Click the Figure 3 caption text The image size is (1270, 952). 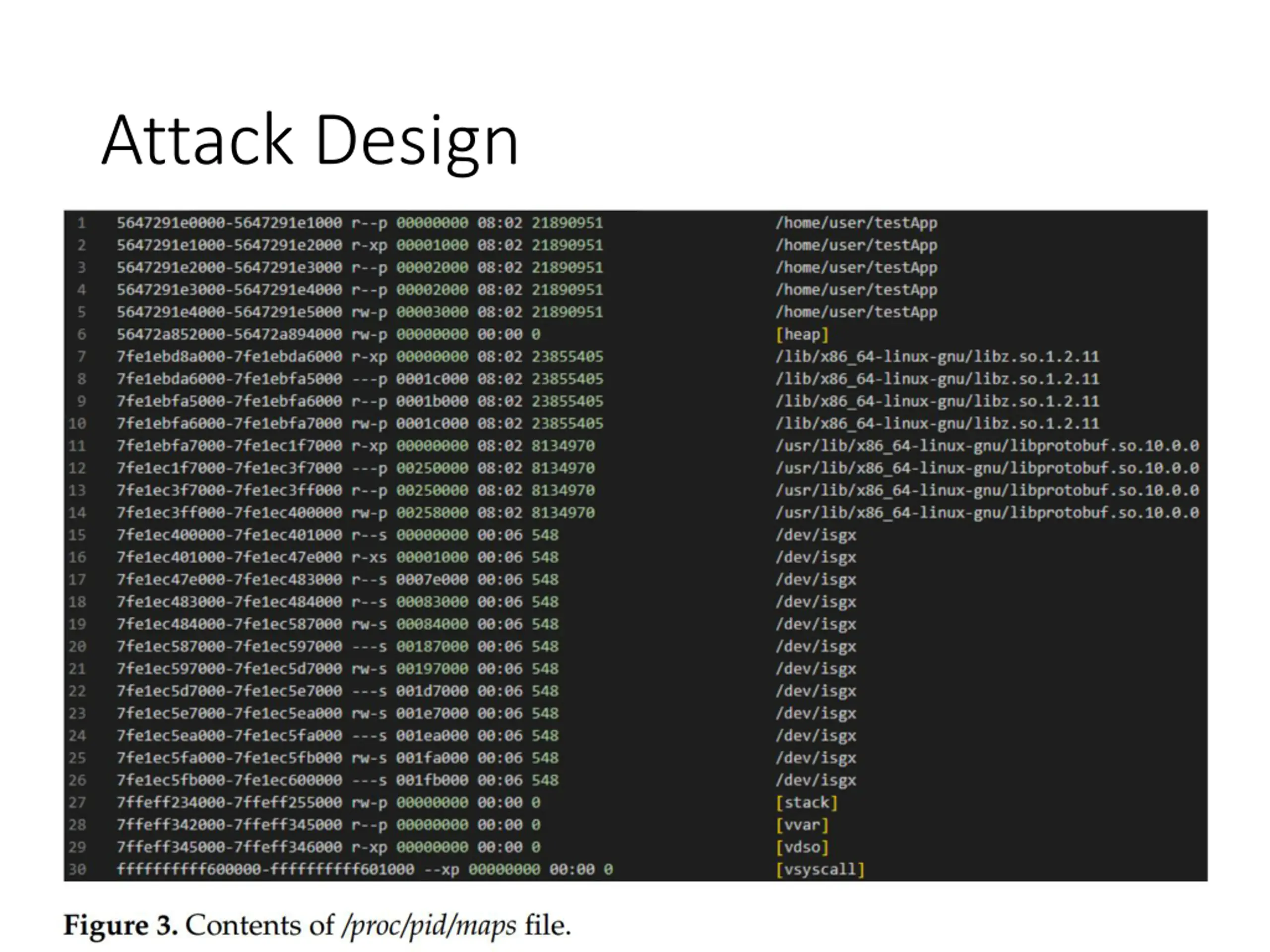tap(317, 925)
